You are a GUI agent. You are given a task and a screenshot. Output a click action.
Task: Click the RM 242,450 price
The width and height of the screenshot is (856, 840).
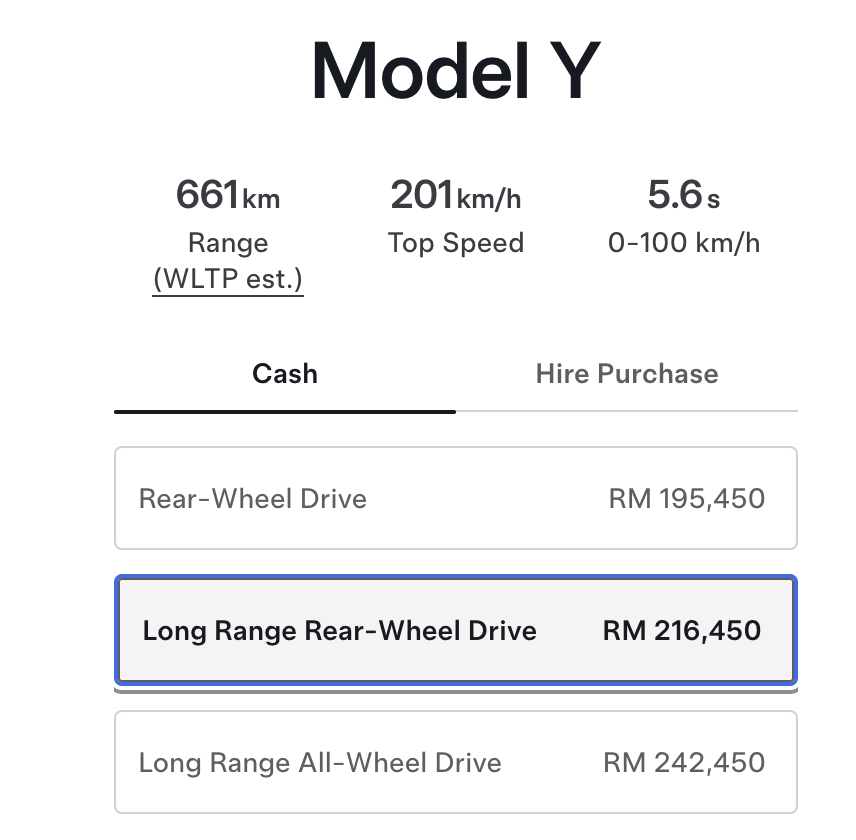click(x=684, y=762)
